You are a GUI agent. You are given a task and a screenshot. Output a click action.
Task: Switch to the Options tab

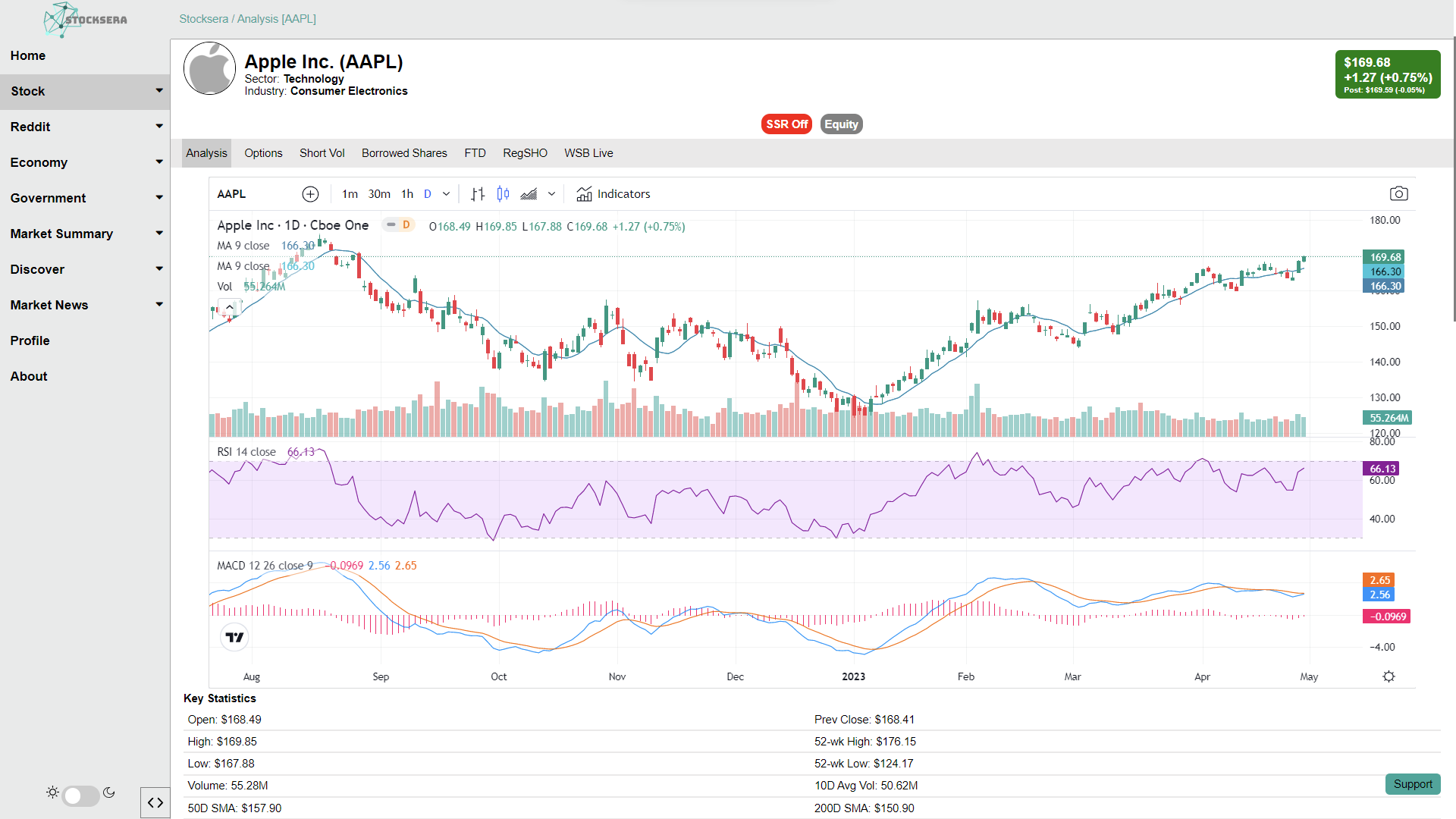[263, 153]
